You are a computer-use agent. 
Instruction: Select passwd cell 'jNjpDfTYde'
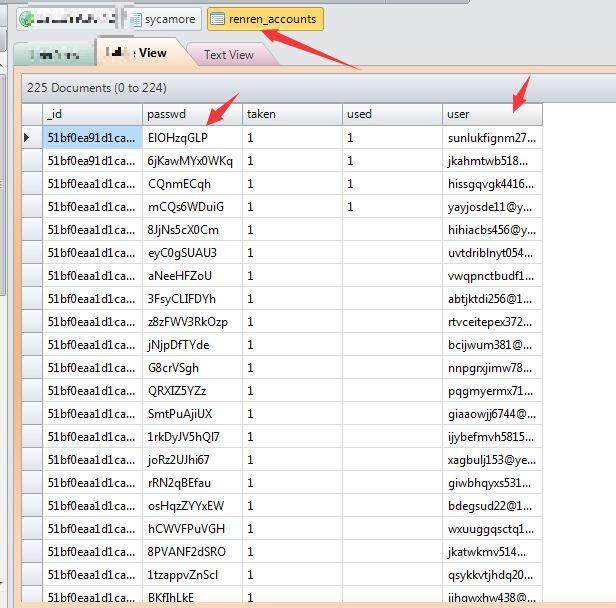coord(192,344)
